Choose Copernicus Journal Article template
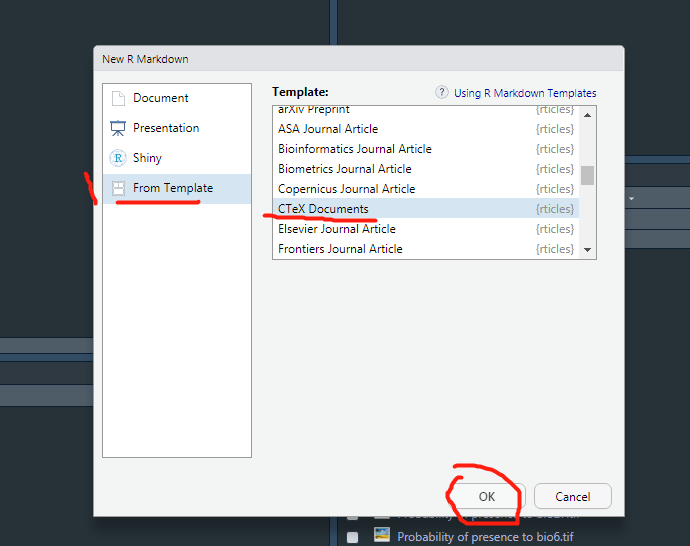The width and height of the screenshot is (690, 546). 426,189
